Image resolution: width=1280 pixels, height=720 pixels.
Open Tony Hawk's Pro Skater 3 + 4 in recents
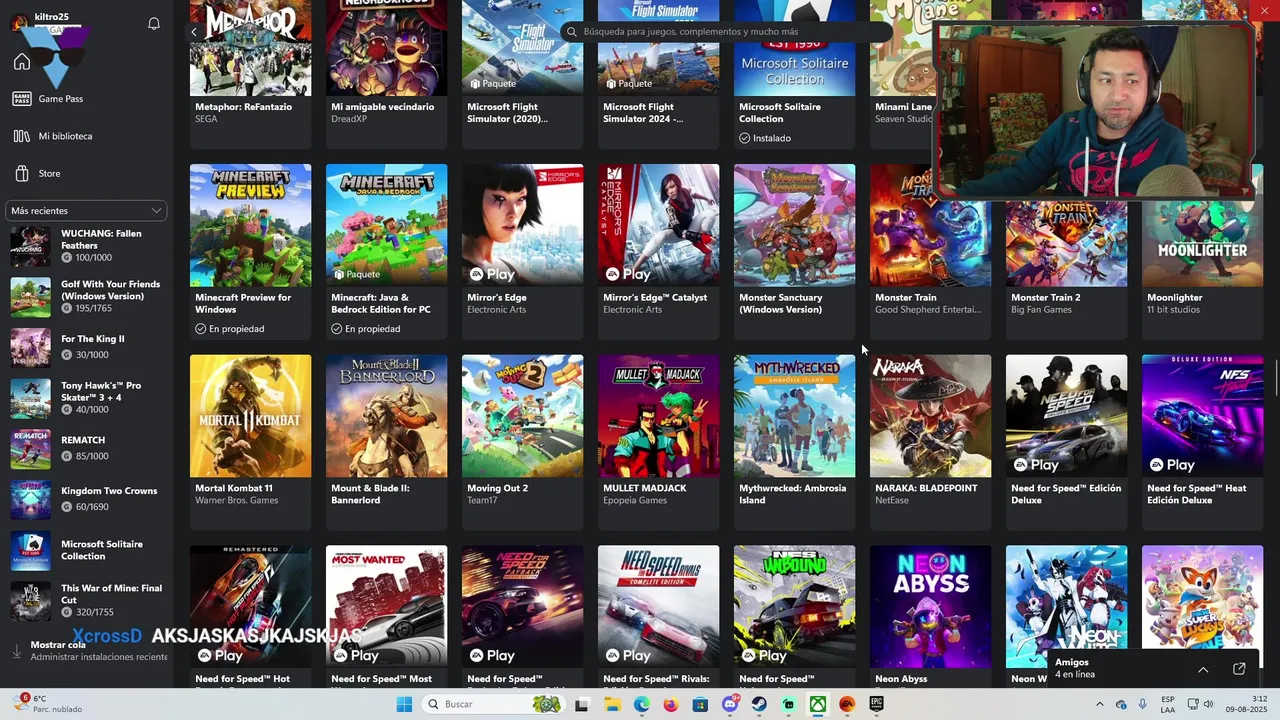click(x=87, y=398)
